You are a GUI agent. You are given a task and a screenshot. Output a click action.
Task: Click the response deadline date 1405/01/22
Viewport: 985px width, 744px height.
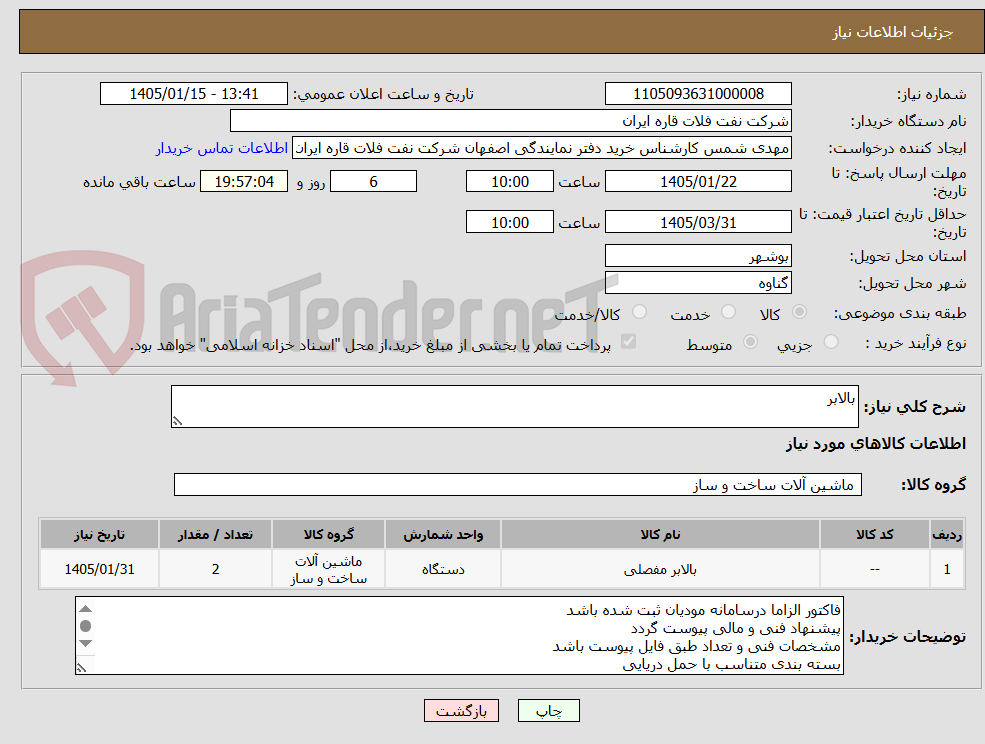pos(698,182)
